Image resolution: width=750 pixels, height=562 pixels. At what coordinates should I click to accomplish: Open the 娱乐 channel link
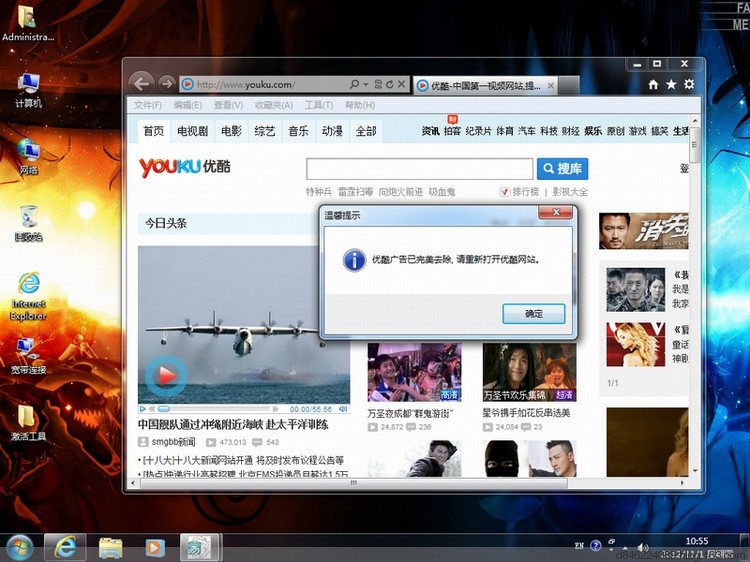tap(593, 131)
